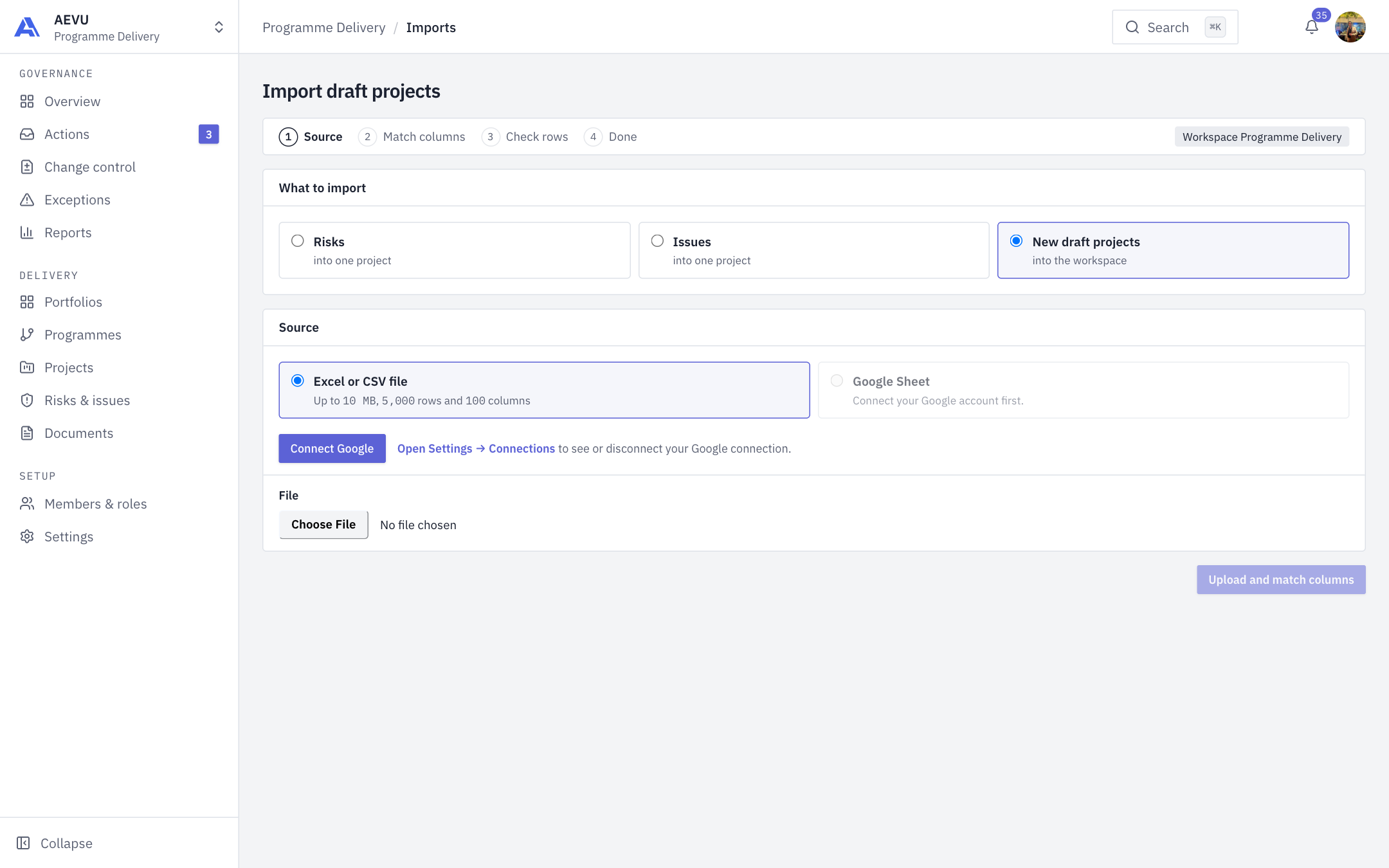
Task: Click the Collapse sidebar icon
Action: 23,843
